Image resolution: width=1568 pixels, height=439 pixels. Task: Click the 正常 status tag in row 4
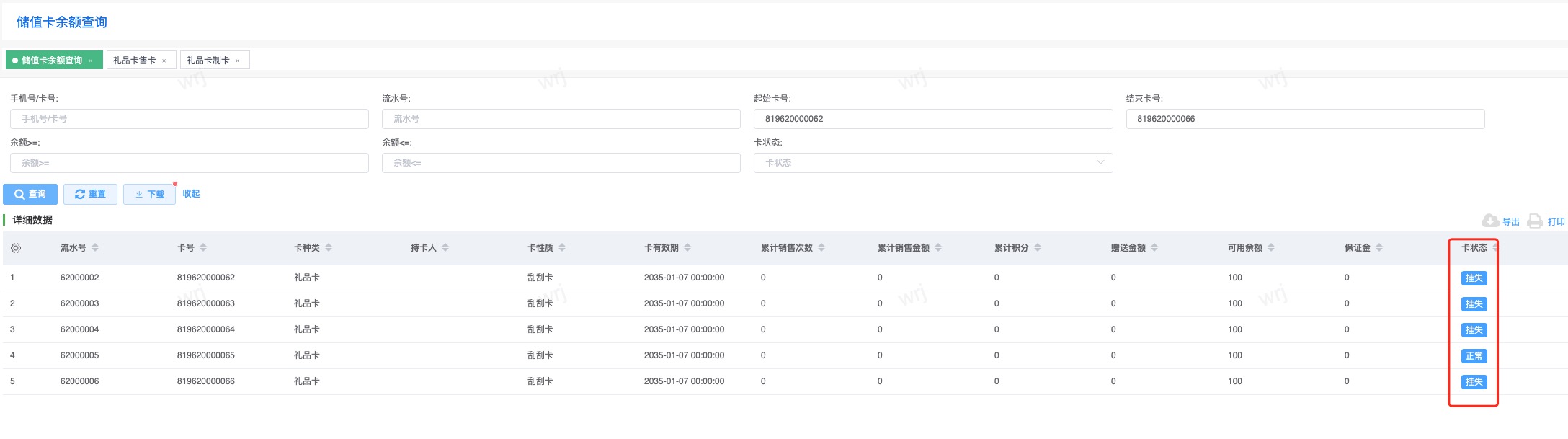(1474, 356)
